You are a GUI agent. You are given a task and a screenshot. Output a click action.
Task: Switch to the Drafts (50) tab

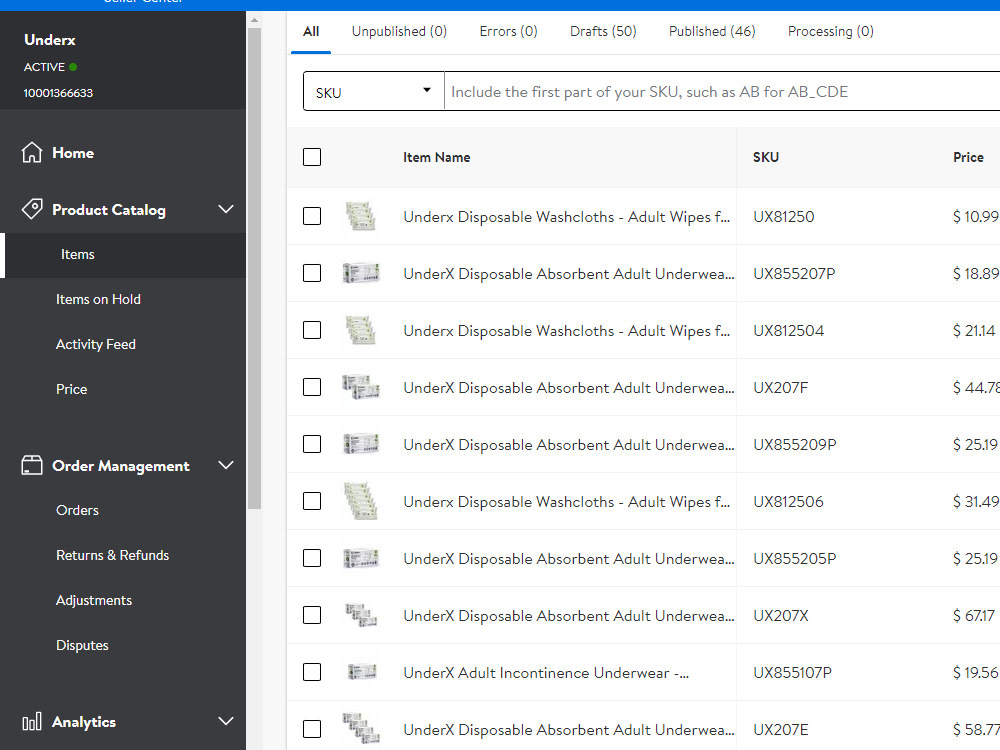[603, 31]
